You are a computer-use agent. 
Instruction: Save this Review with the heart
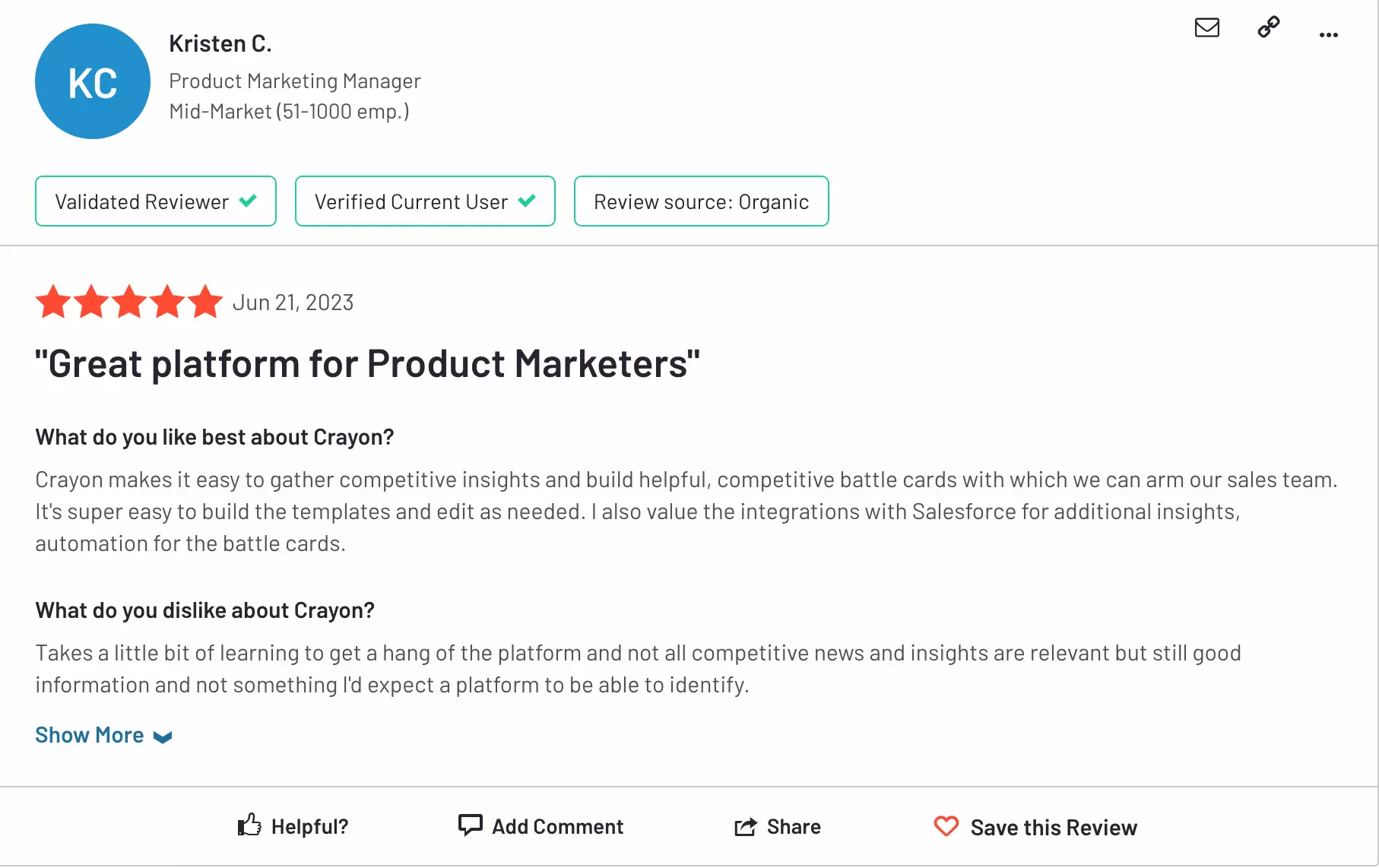pos(1035,827)
